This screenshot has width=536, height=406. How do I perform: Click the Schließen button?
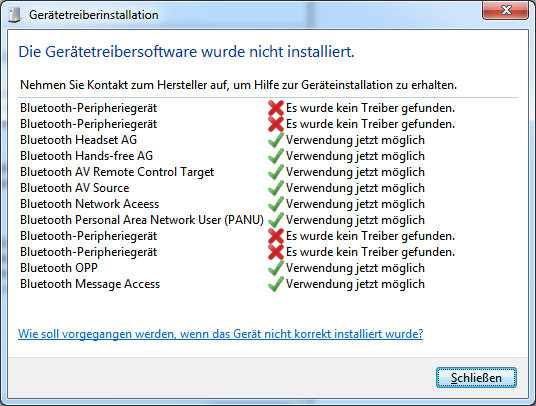(476, 378)
